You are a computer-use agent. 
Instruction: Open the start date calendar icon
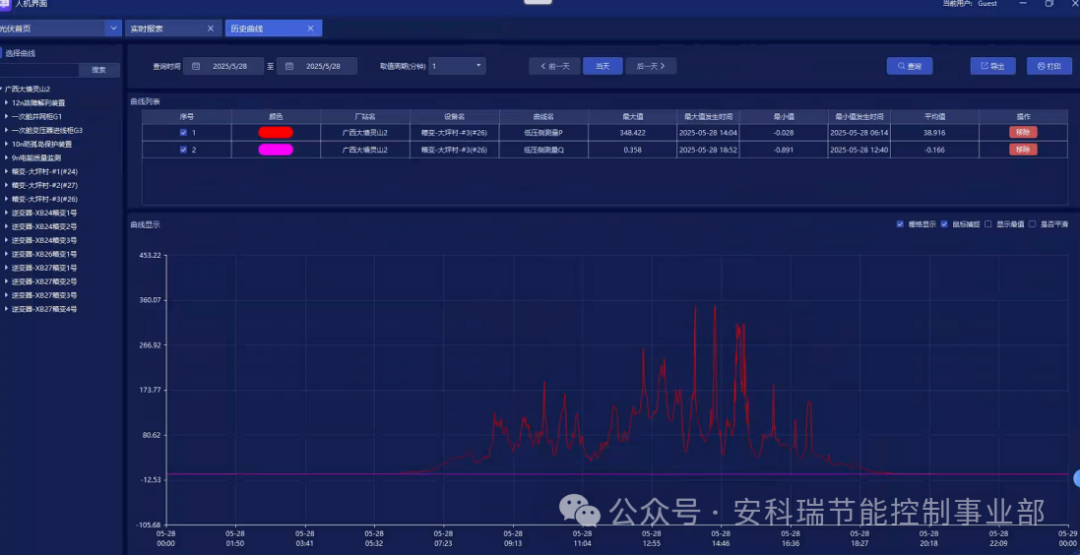click(196, 66)
